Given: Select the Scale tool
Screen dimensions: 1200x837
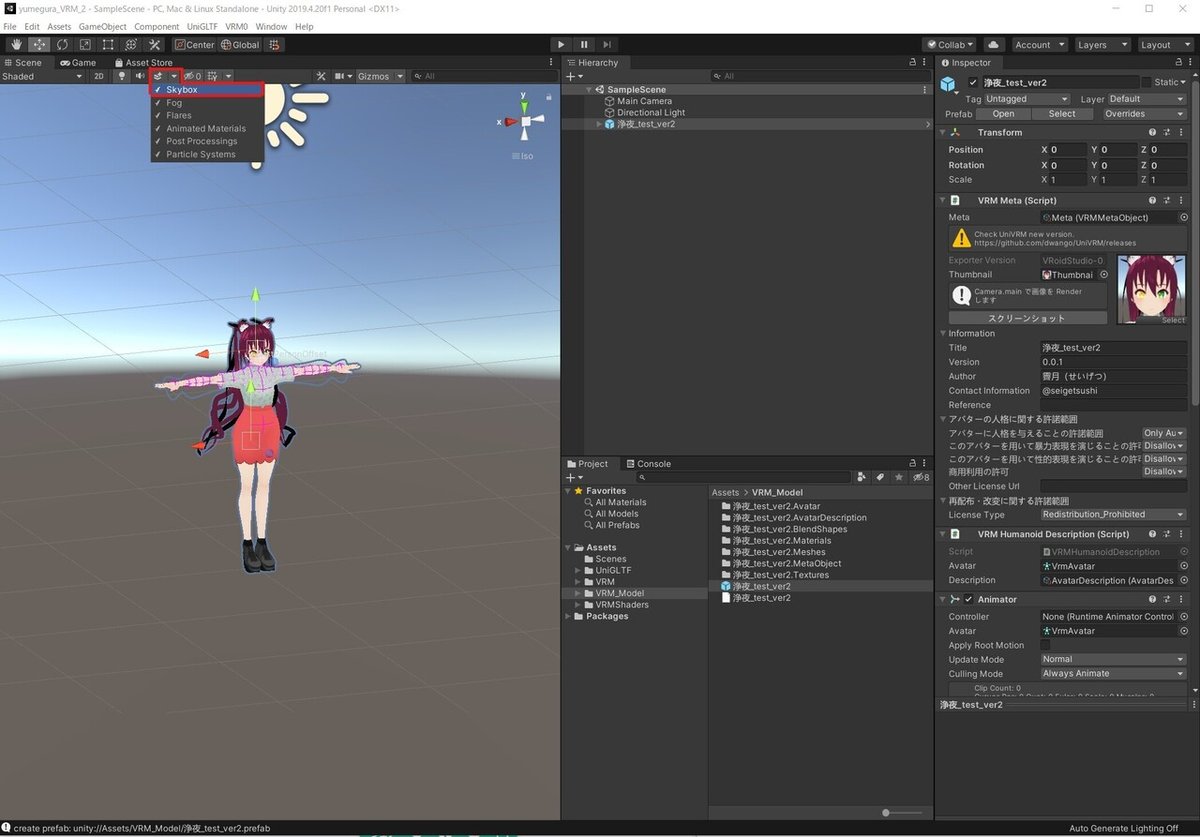Looking at the screenshot, I should pyautogui.click(x=85, y=44).
